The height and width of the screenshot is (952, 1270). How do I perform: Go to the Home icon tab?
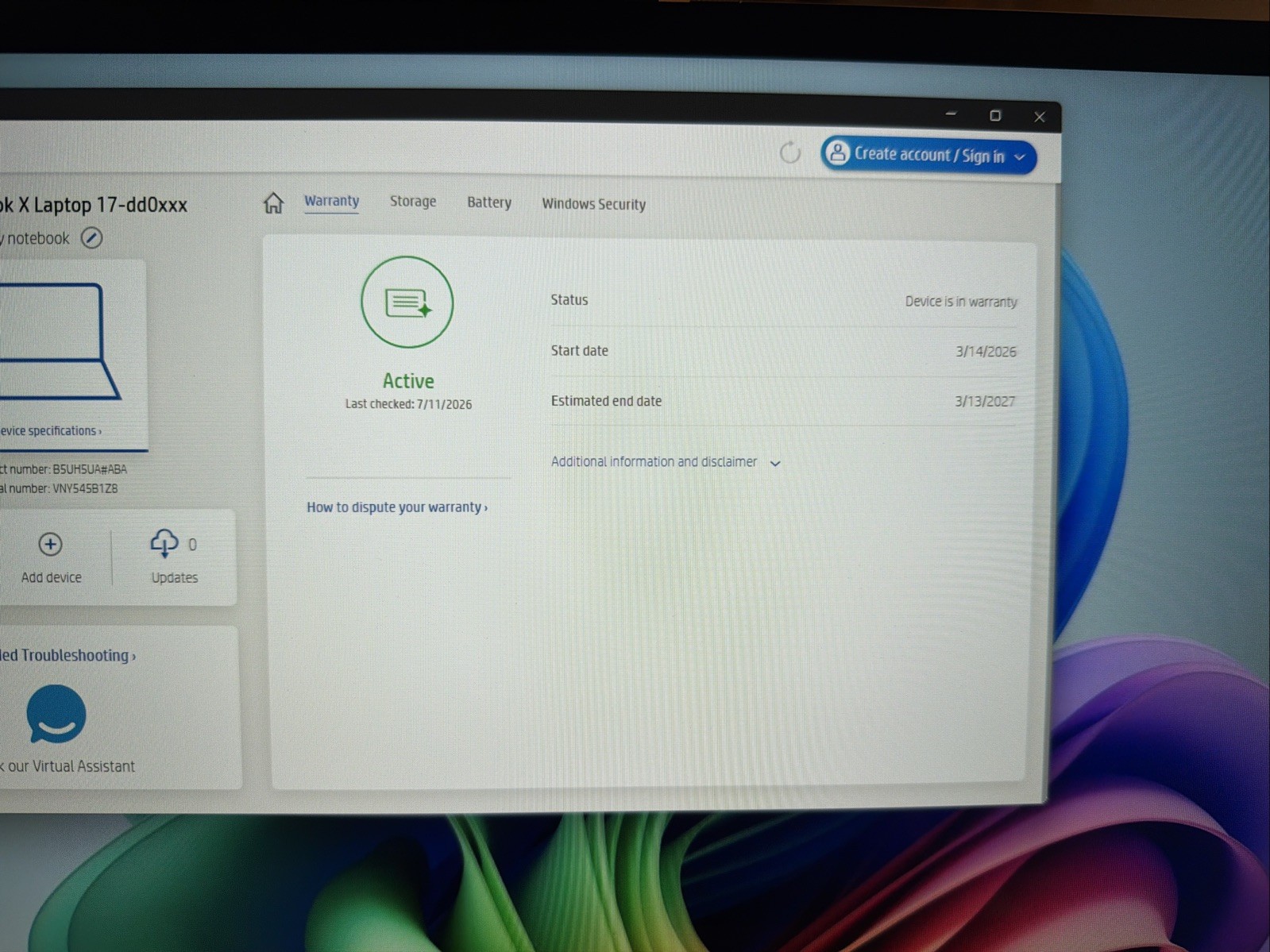273,203
